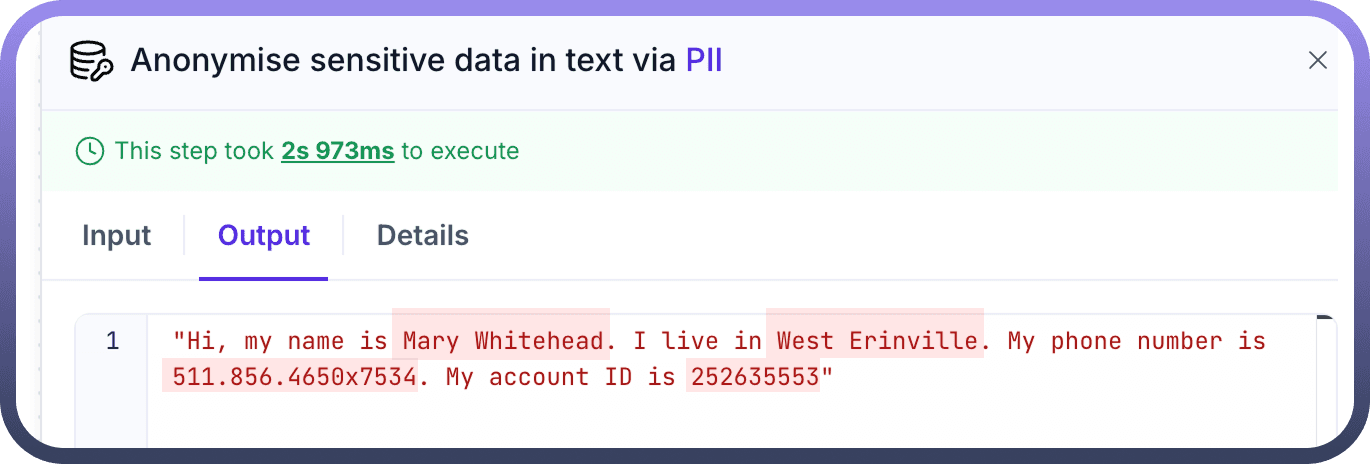Select the Output tab
The width and height of the screenshot is (1370, 464).
pos(264,236)
